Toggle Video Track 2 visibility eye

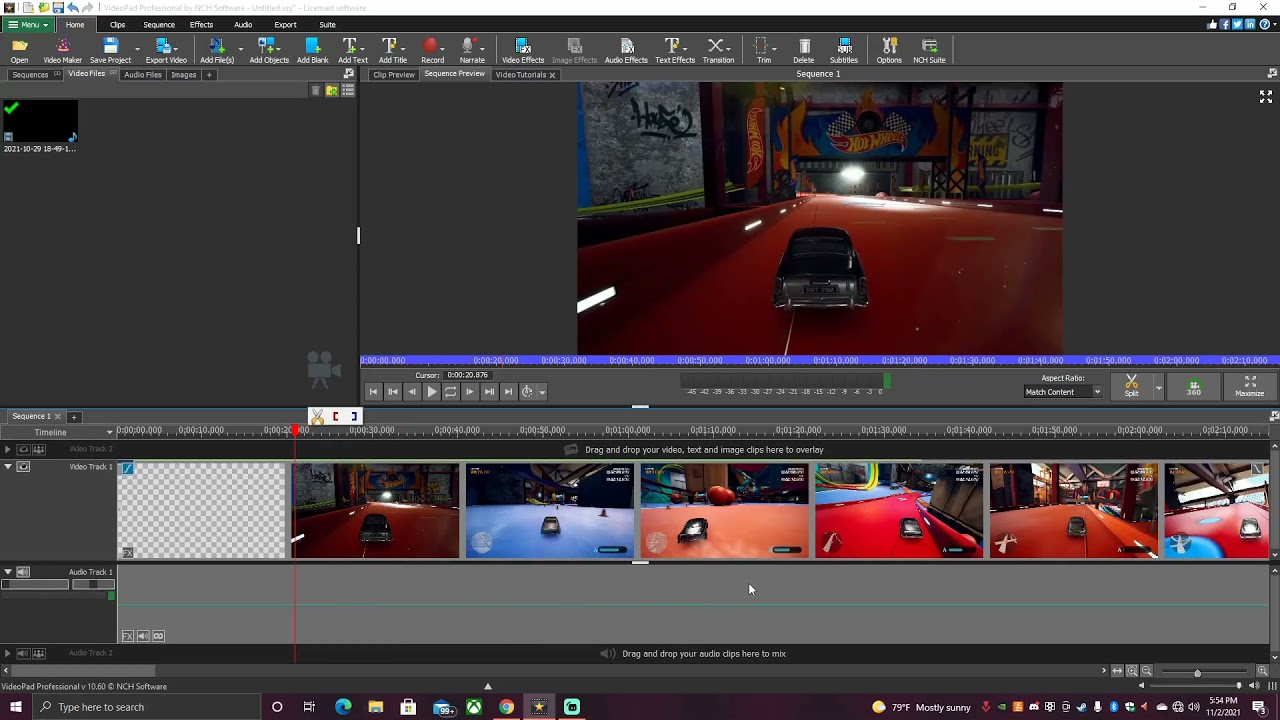(x=23, y=449)
